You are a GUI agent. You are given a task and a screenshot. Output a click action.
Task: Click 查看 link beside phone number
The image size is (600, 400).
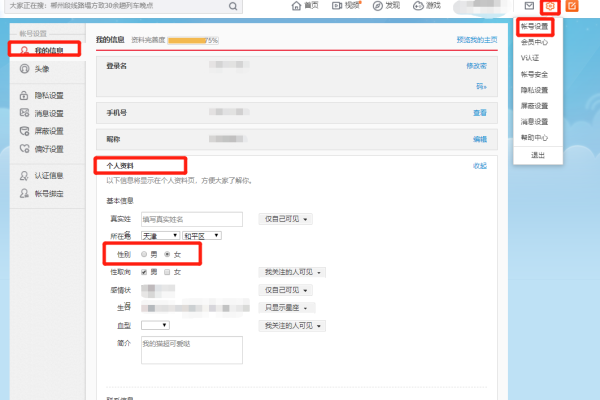point(480,113)
